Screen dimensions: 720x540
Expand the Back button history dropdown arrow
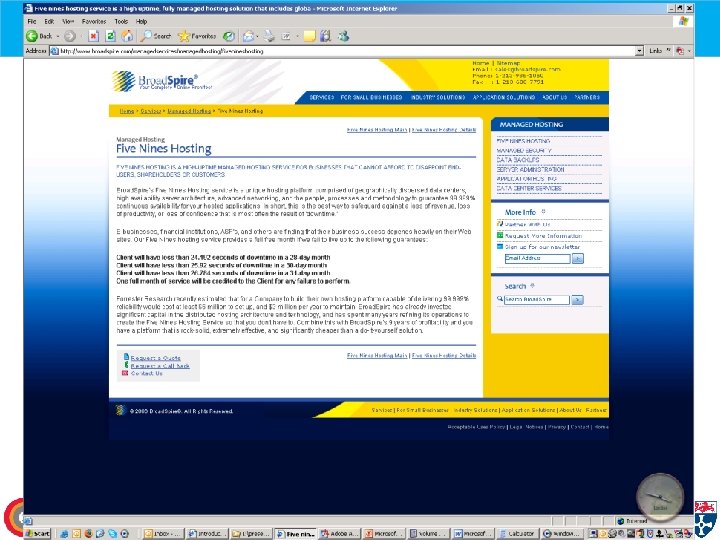click(x=58, y=36)
